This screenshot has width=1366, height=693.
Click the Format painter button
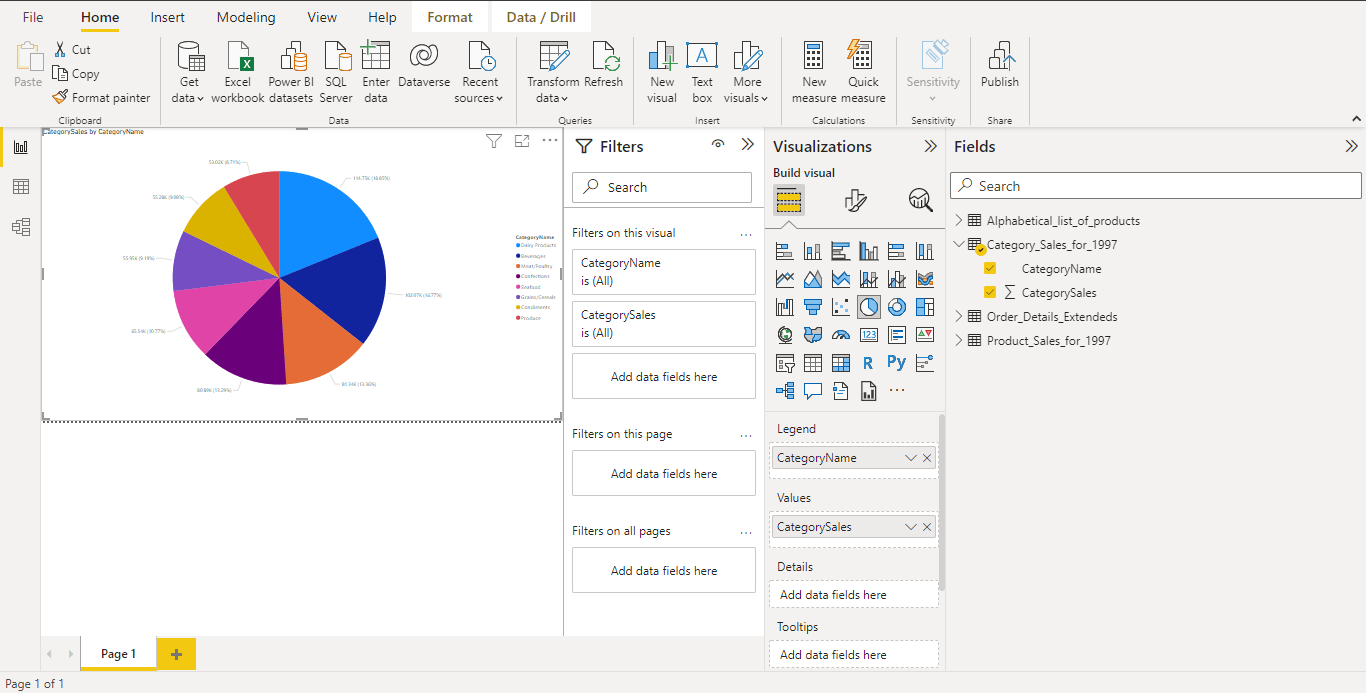[x=101, y=98]
